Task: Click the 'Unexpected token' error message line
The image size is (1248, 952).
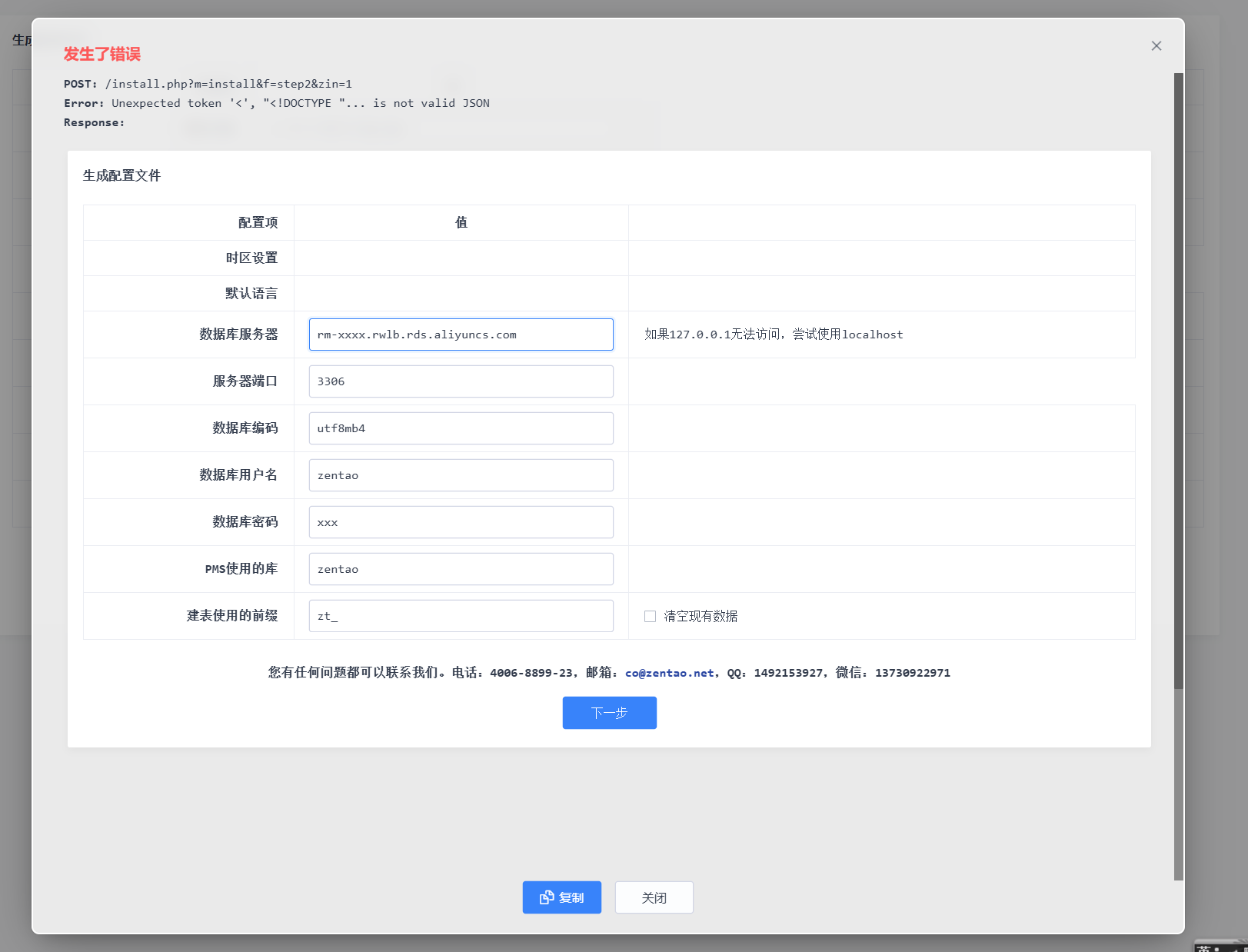Action: (277, 103)
